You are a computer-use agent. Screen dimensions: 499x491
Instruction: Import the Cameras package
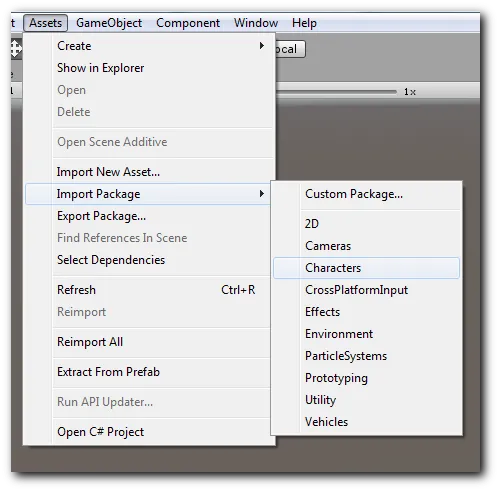coord(367,246)
